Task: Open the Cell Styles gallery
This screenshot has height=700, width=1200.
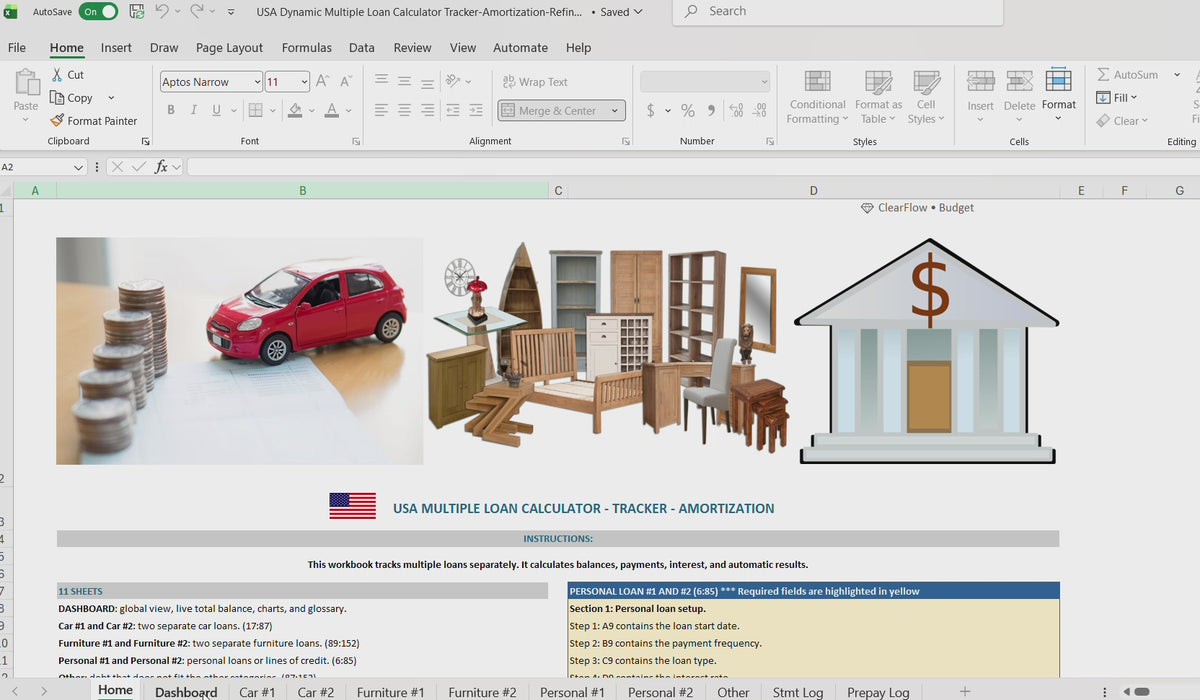Action: [926, 97]
